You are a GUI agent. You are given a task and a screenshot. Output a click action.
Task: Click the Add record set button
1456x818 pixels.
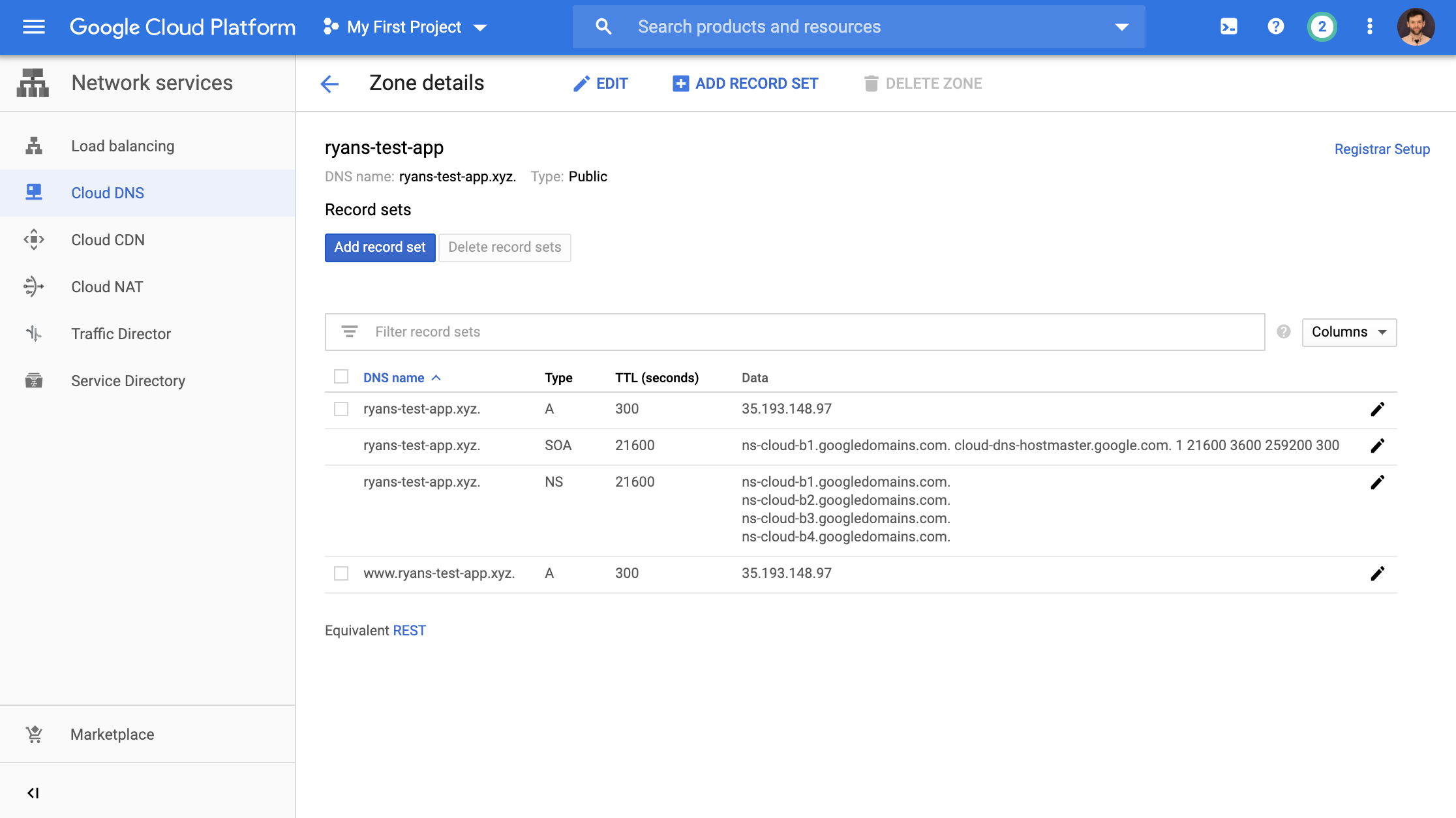pyautogui.click(x=380, y=247)
